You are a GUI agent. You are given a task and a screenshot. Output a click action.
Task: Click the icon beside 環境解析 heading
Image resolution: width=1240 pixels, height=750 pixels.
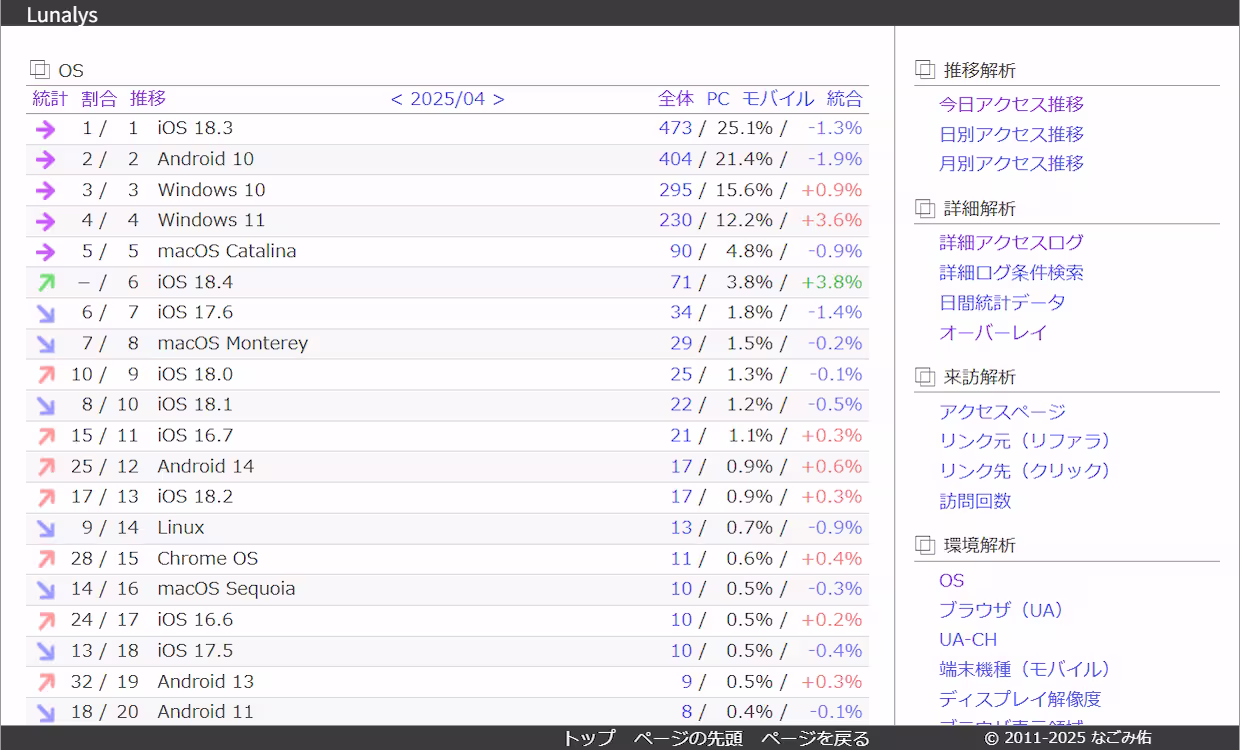click(x=925, y=545)
